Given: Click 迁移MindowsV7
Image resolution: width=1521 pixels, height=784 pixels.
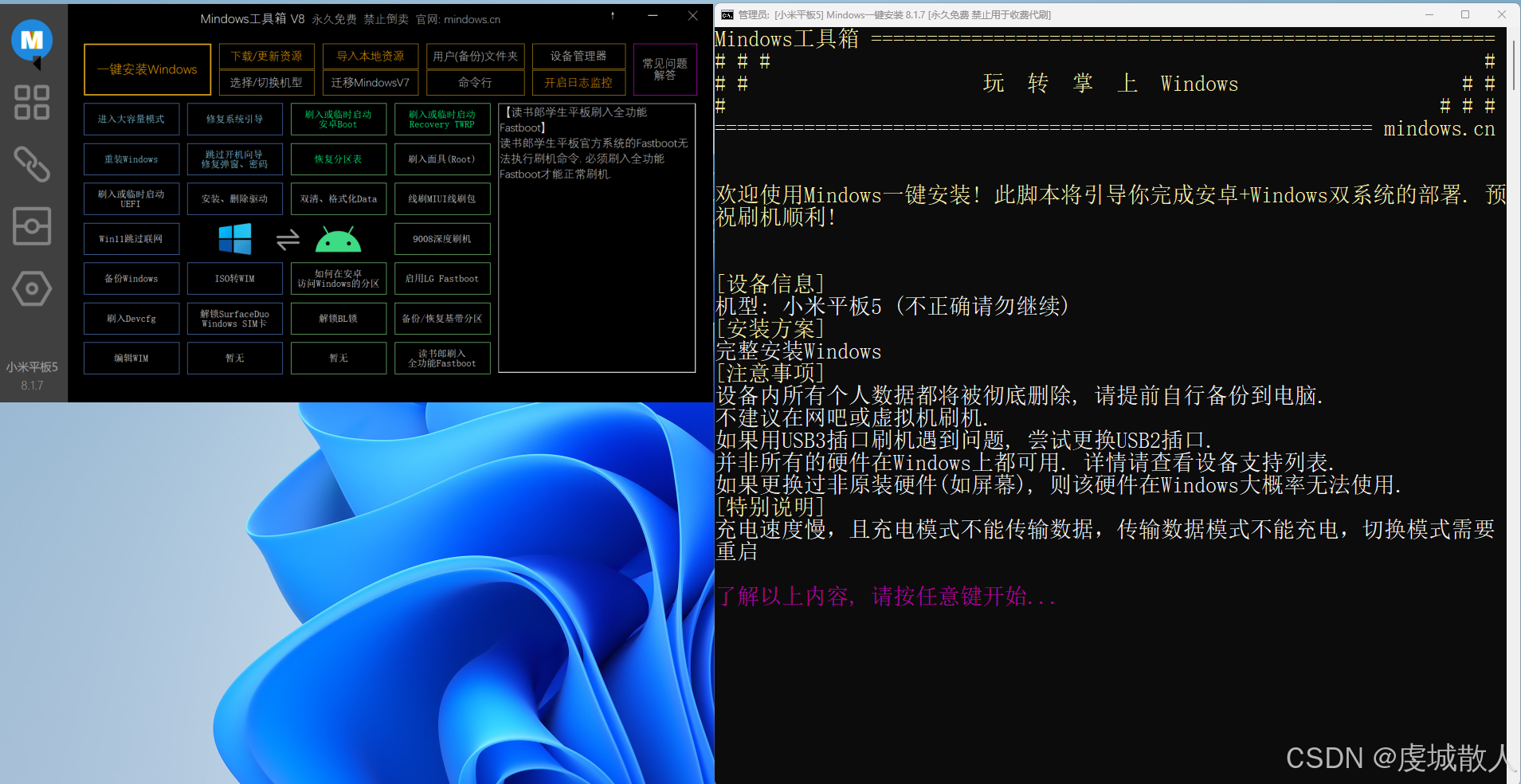Looking at the screenshot, I should [x=370, y=82].
